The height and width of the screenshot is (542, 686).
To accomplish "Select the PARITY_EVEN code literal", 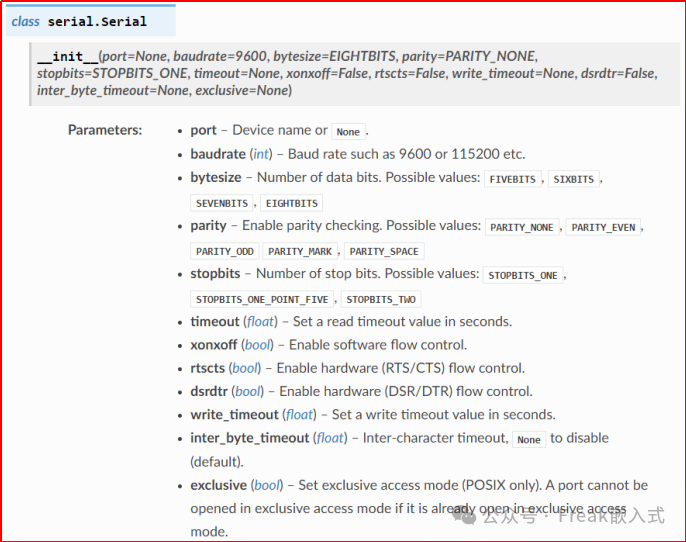I will [x=603, y=227].
